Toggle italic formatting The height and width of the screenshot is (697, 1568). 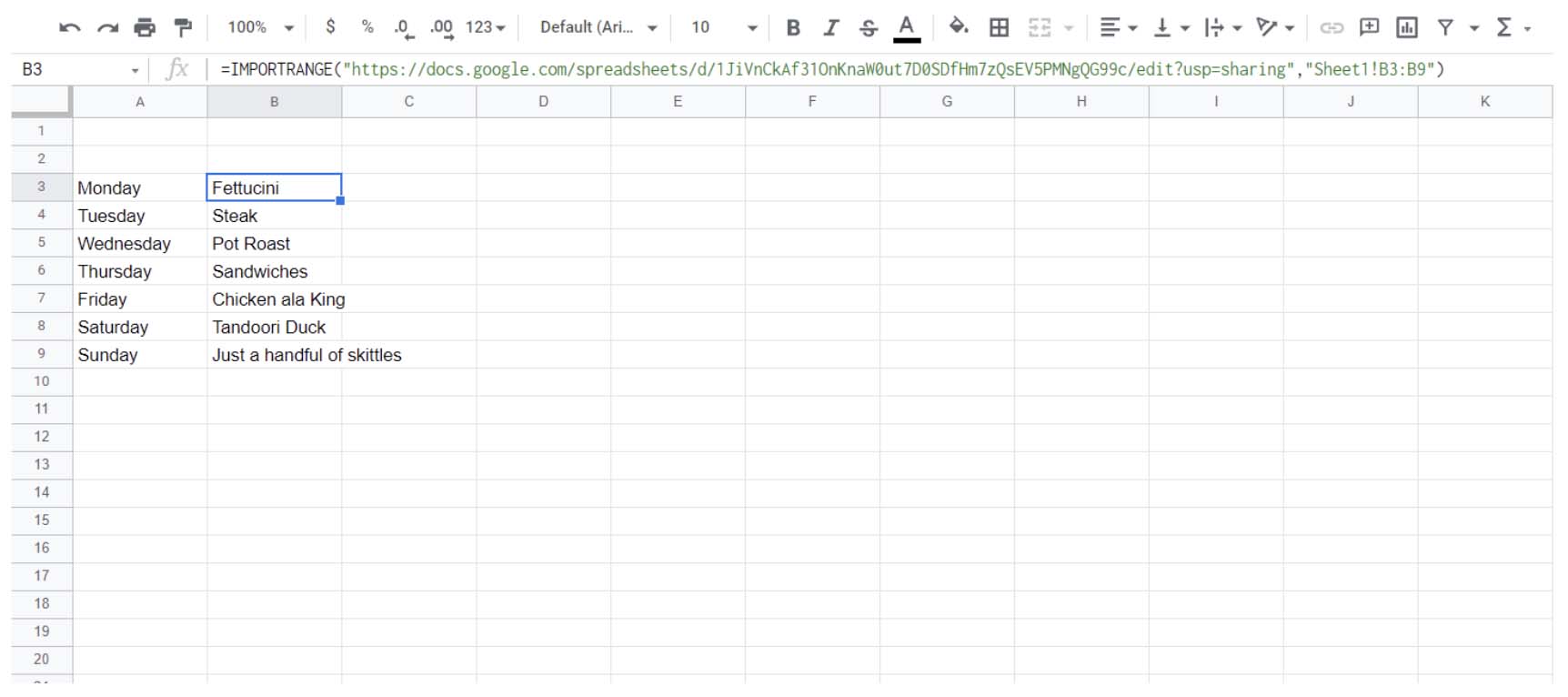(x=830, y=27)
